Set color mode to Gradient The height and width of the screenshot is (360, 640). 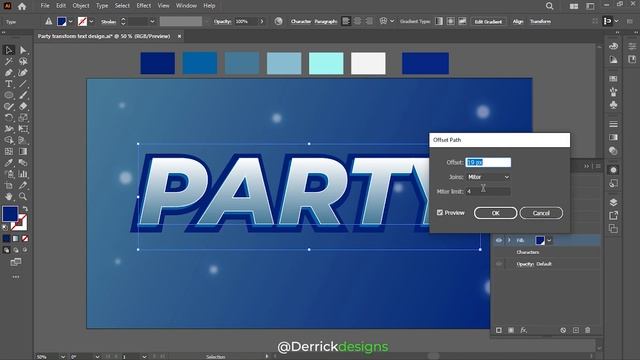point(16,238)
